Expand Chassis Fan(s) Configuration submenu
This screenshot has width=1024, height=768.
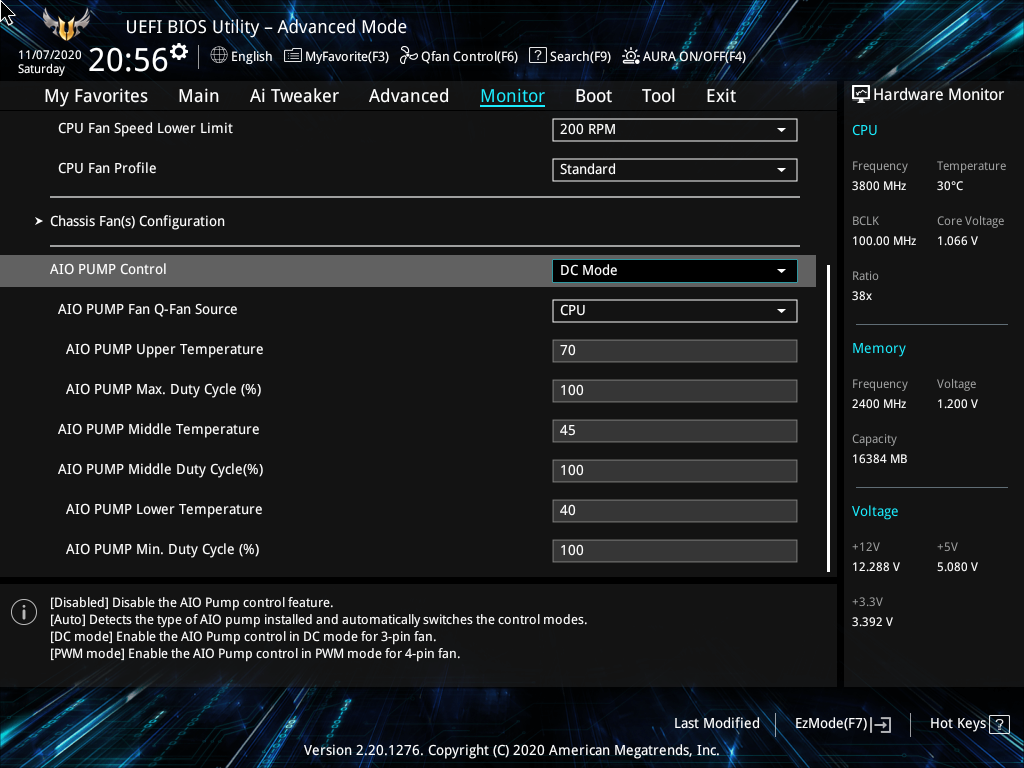pos(137,221)
